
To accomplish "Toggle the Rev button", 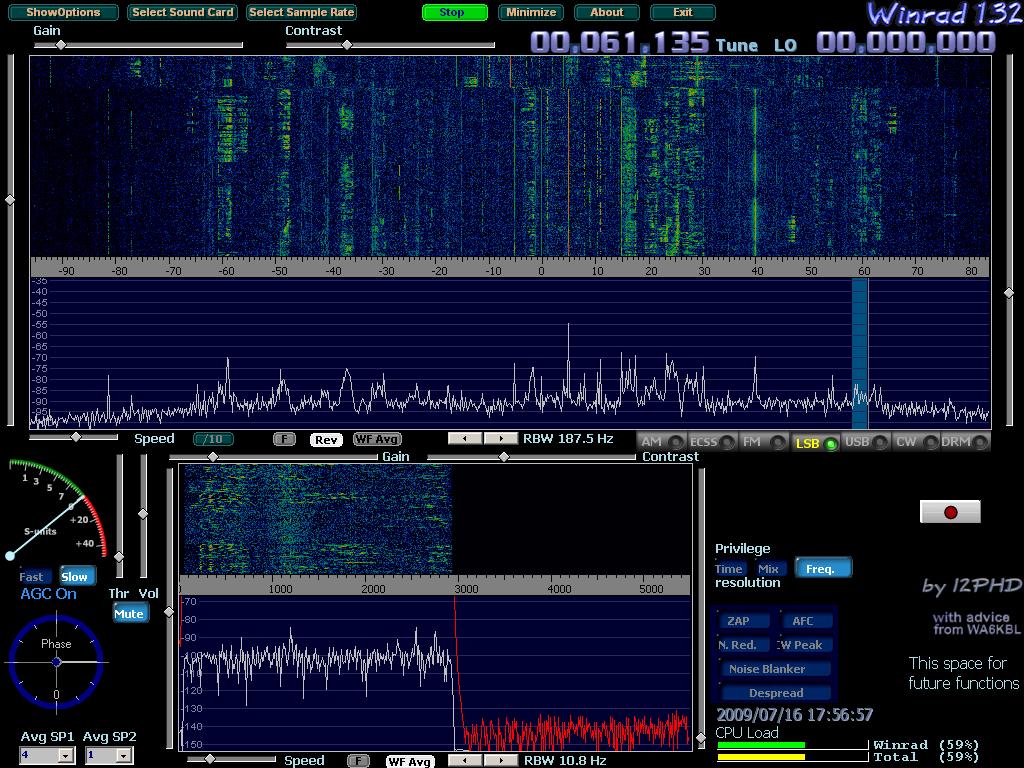I will 326,440.
